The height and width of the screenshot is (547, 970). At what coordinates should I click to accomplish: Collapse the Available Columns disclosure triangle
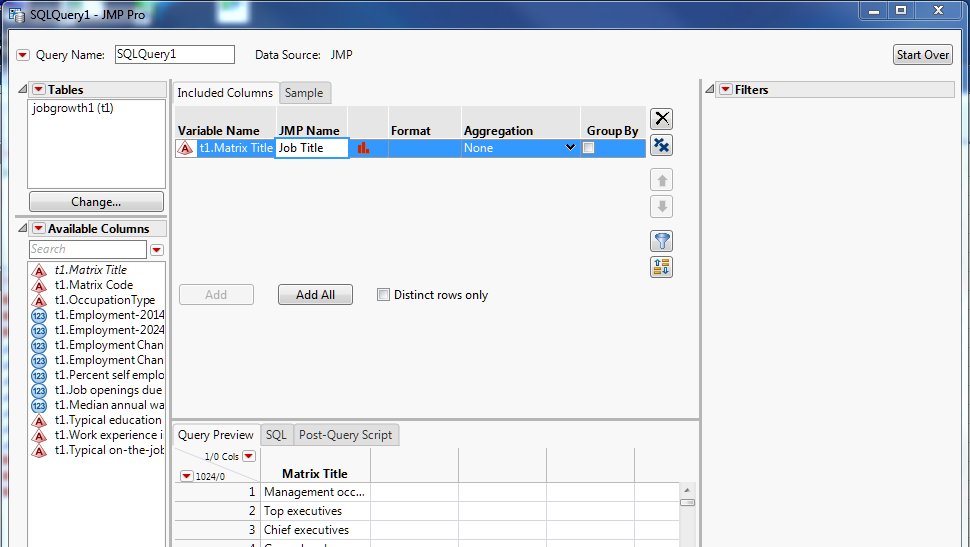coord(22,228)
